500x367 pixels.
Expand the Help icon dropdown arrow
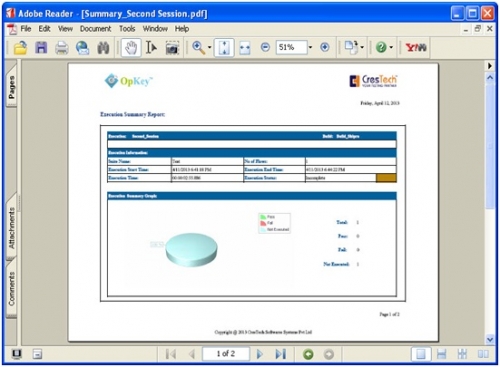pos(391,47)
